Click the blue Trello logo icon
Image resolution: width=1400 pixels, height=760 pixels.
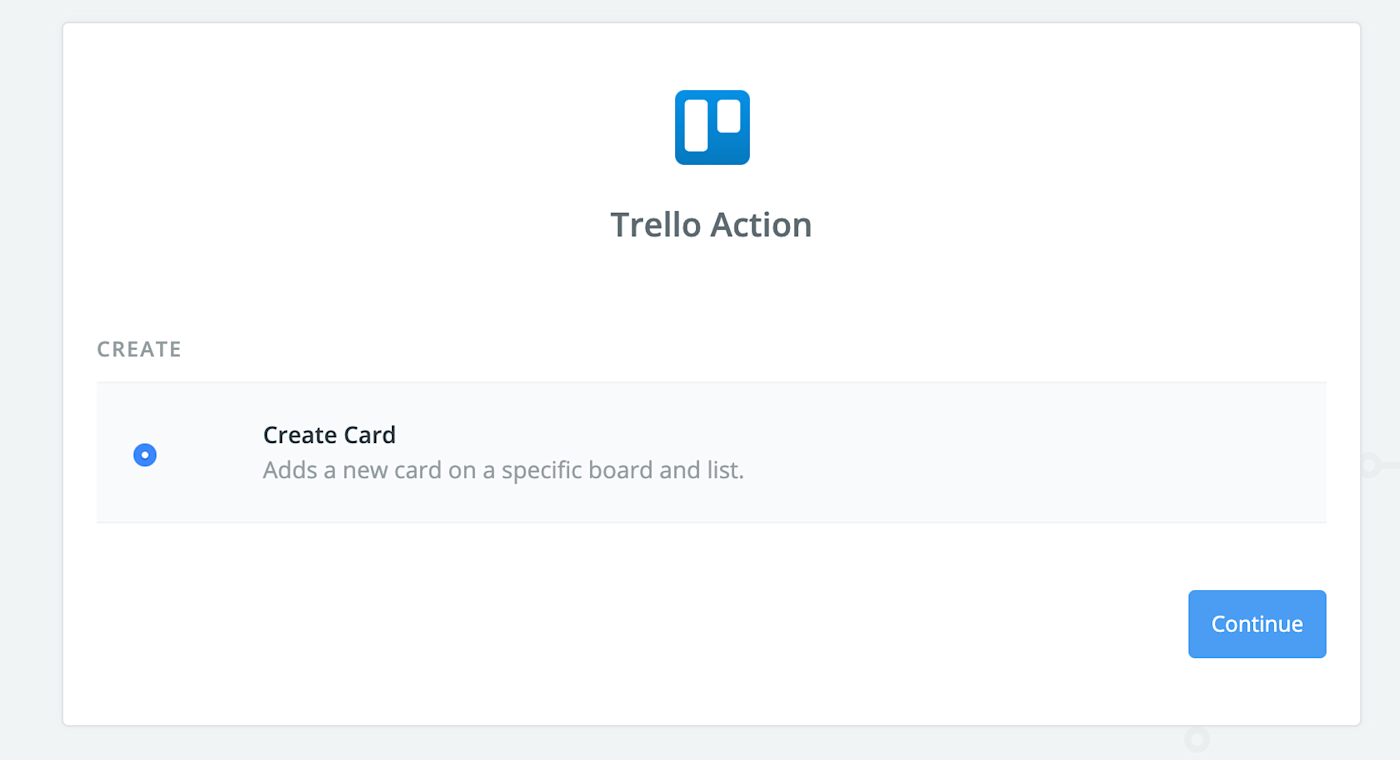pyautogui.click(x=712, y=127)
